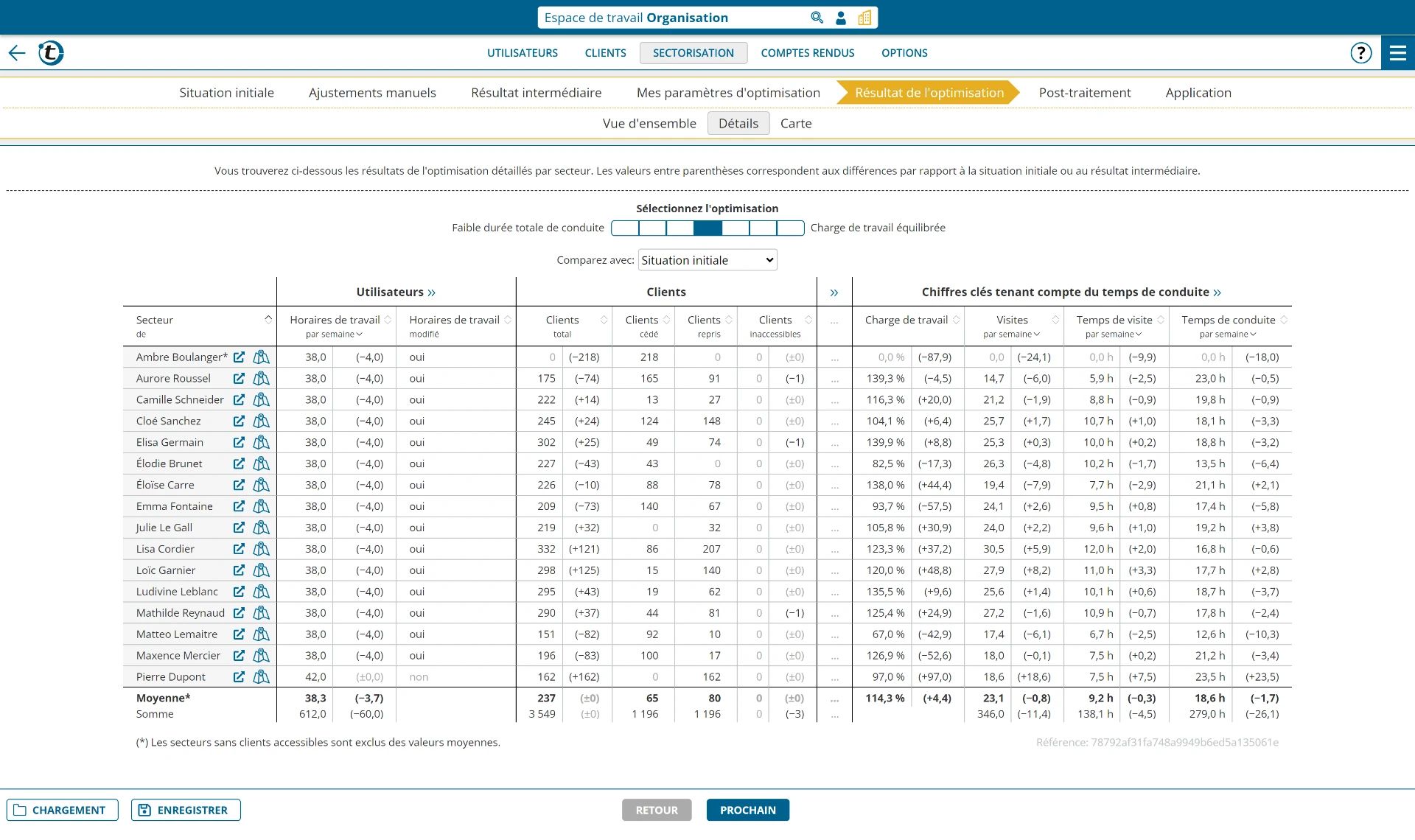
Task: Open Lisa Cordier sector edit icon
Action: (239, 550)
